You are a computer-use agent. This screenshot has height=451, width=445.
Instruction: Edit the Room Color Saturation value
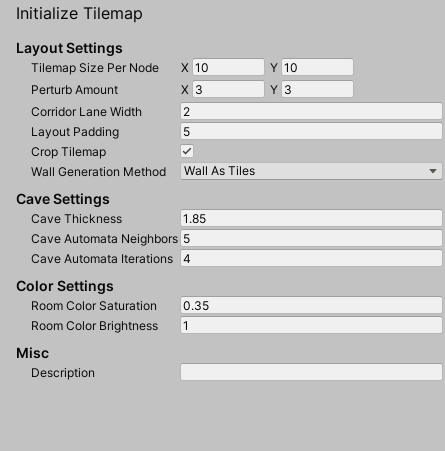311,305
